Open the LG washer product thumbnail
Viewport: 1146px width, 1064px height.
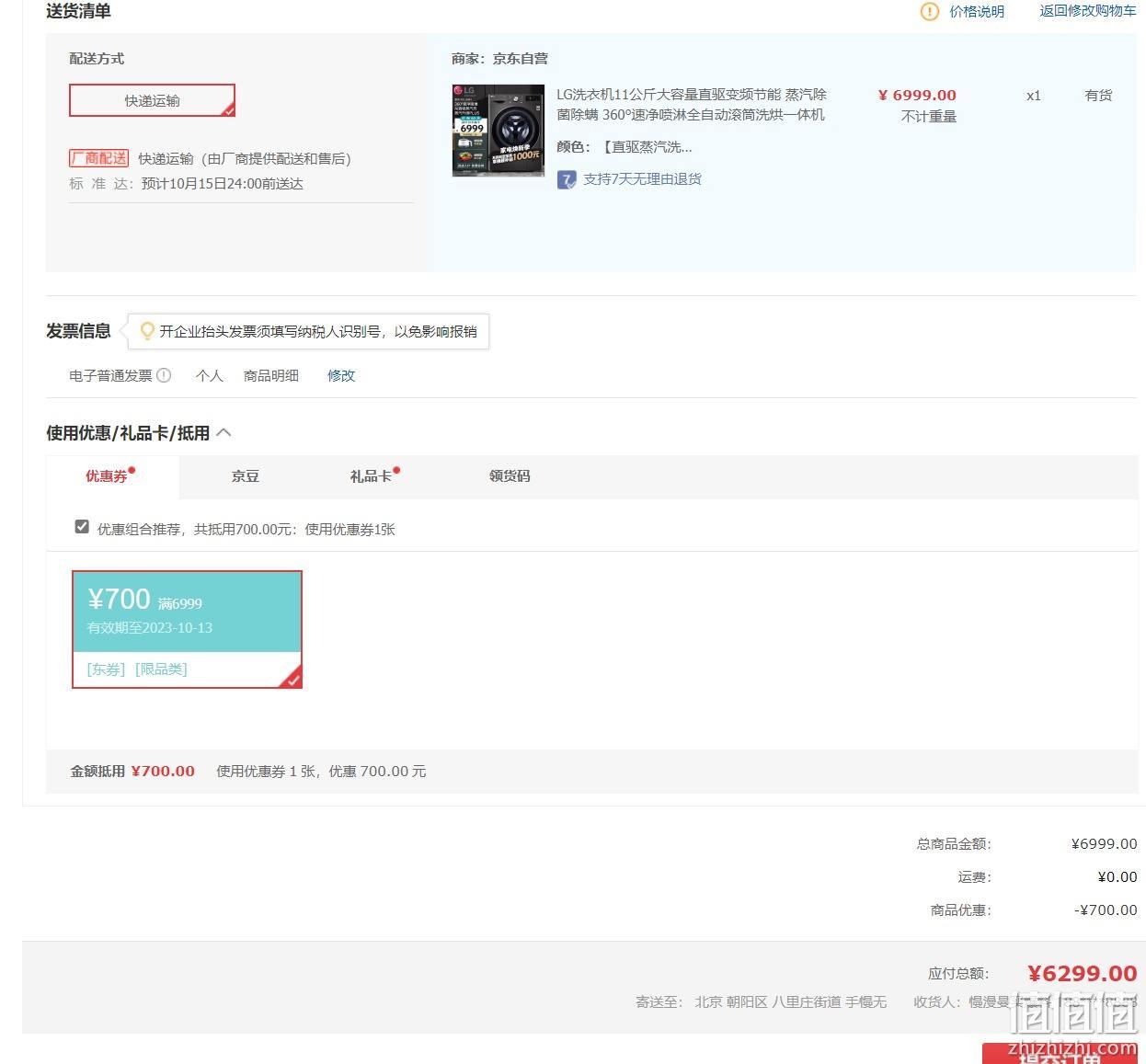499,131
